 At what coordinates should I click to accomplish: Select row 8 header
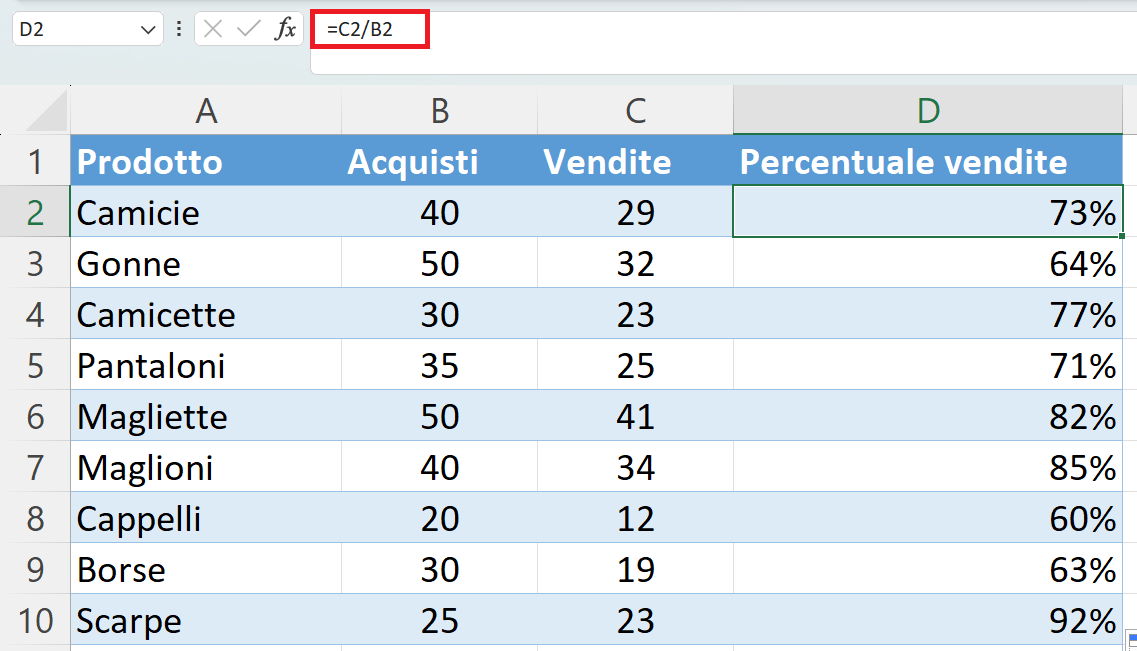(36, 518)
